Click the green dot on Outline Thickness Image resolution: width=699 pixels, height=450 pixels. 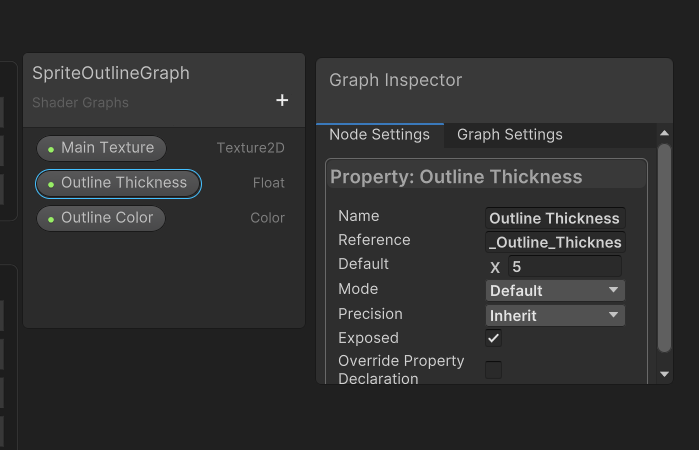click(x=51, y=184)
